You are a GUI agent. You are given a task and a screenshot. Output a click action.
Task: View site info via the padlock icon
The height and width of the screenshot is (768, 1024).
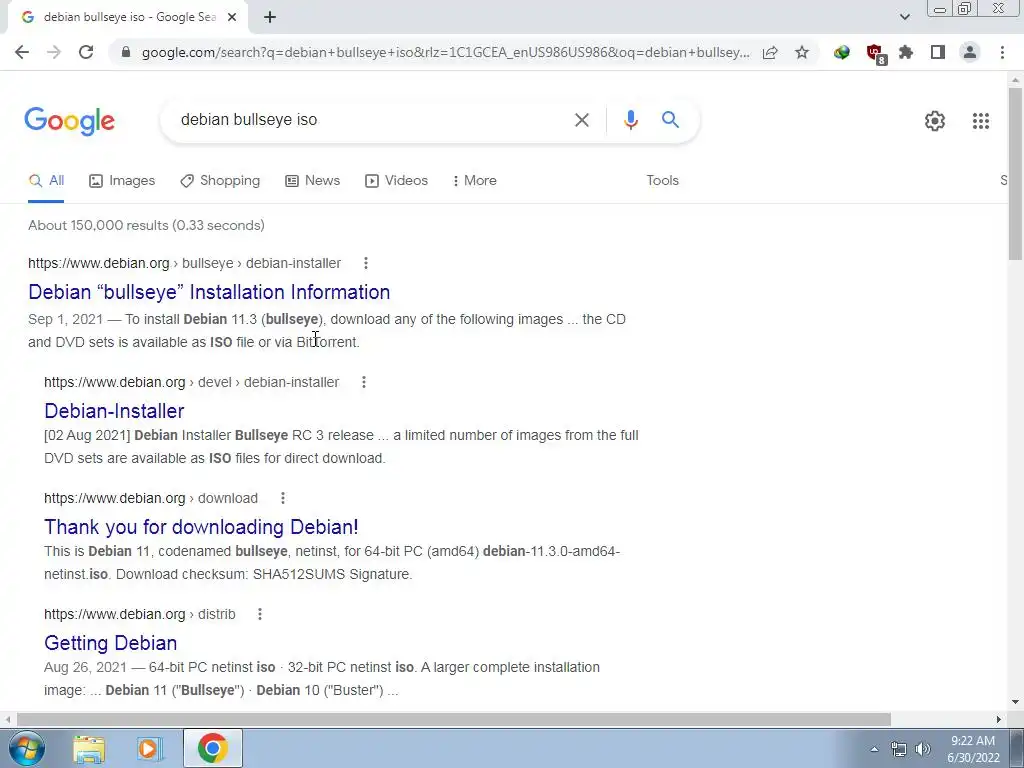coord(126,52)
